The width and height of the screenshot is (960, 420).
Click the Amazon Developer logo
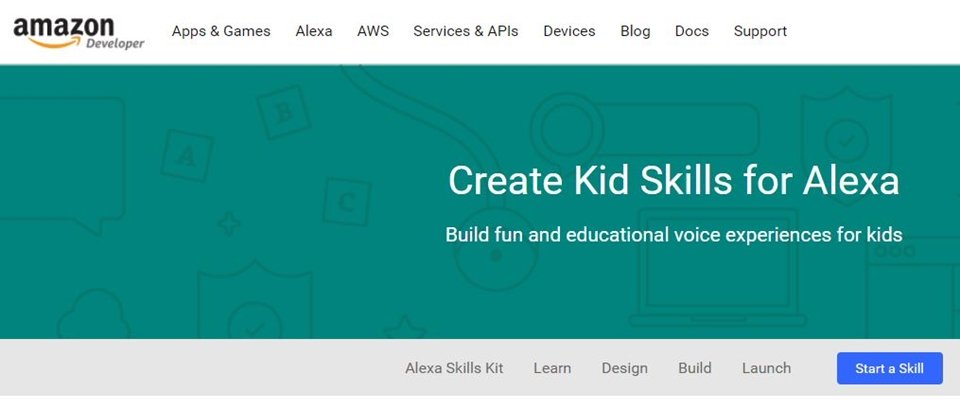click(x=79, y=33)
